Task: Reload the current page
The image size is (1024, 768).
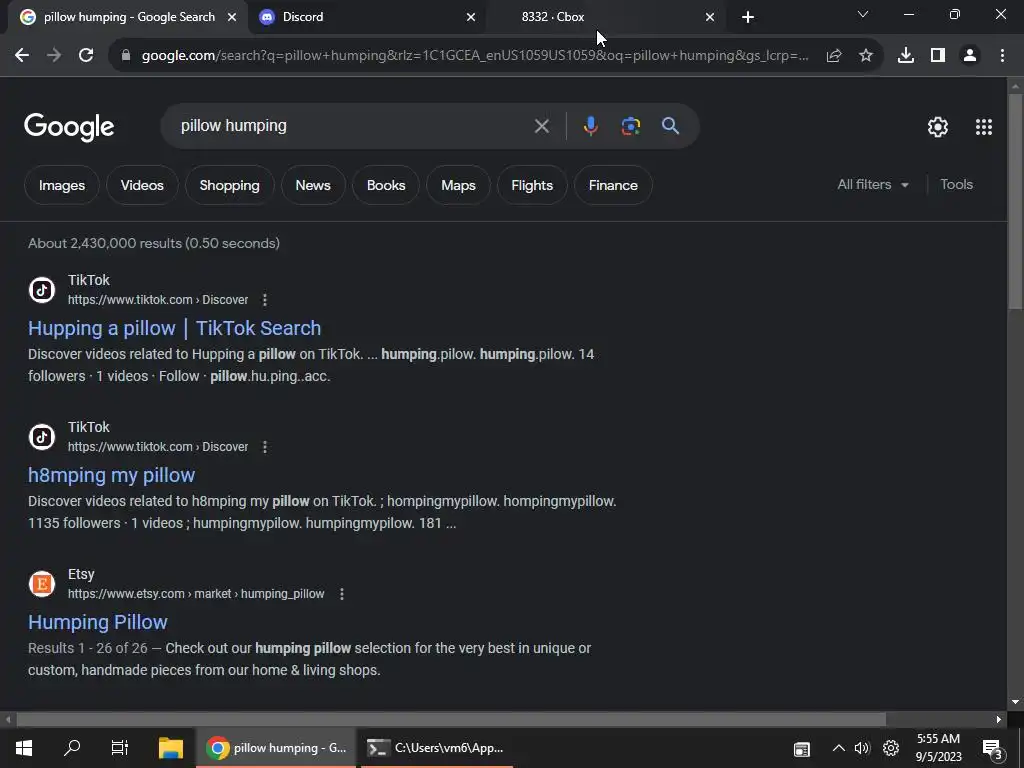Action: [x=86, y=56]
